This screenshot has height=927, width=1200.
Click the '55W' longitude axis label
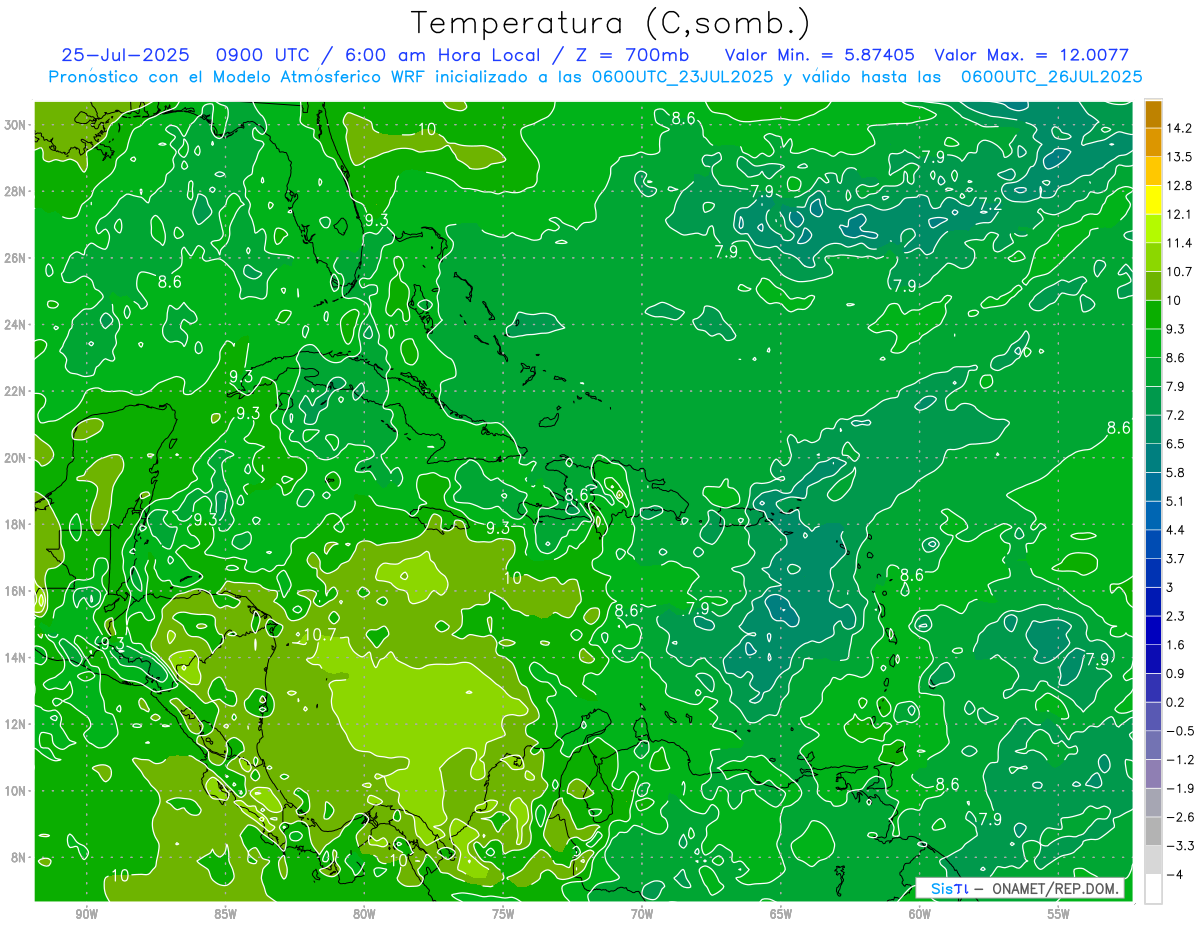tap(1058, 914)
